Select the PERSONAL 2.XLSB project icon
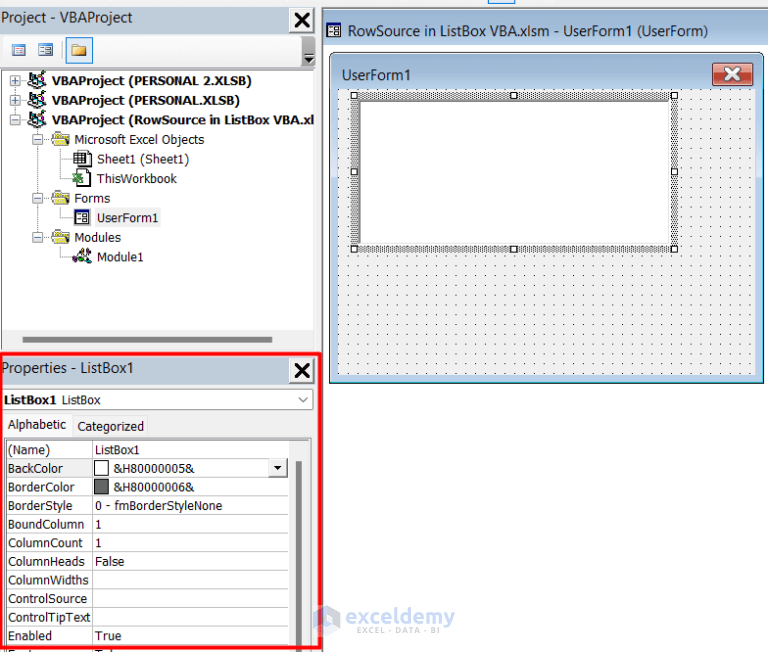The image size is (768, 652). click(37, 79)
